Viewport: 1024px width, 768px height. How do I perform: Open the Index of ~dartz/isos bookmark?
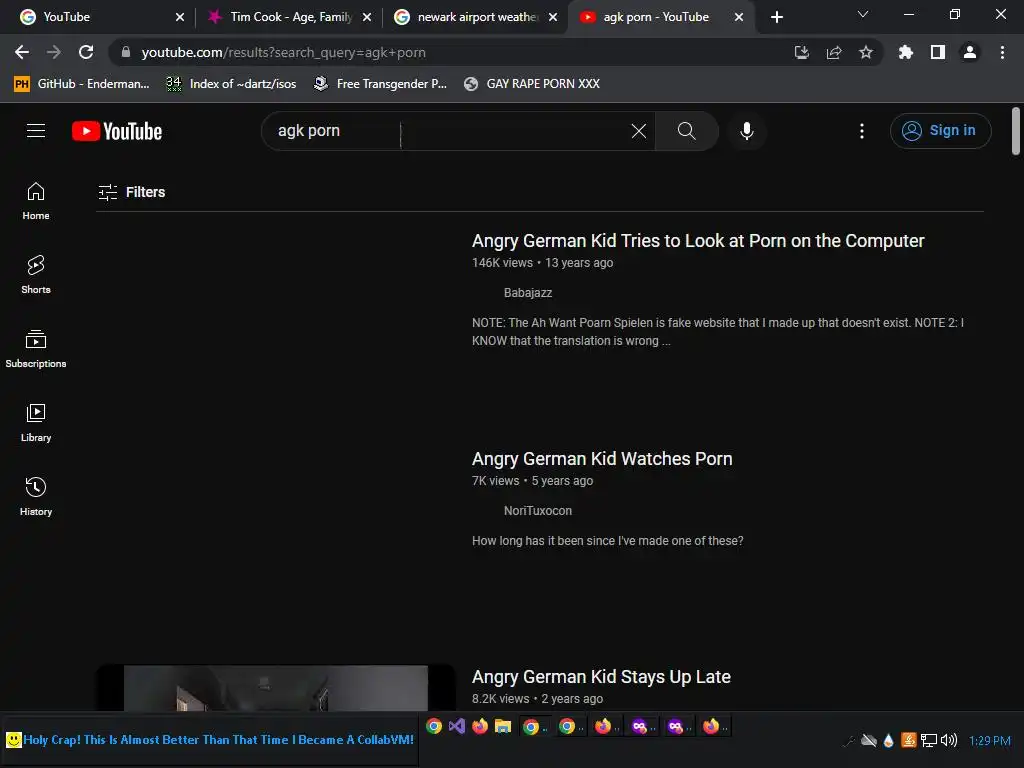[x=231, y=84]
